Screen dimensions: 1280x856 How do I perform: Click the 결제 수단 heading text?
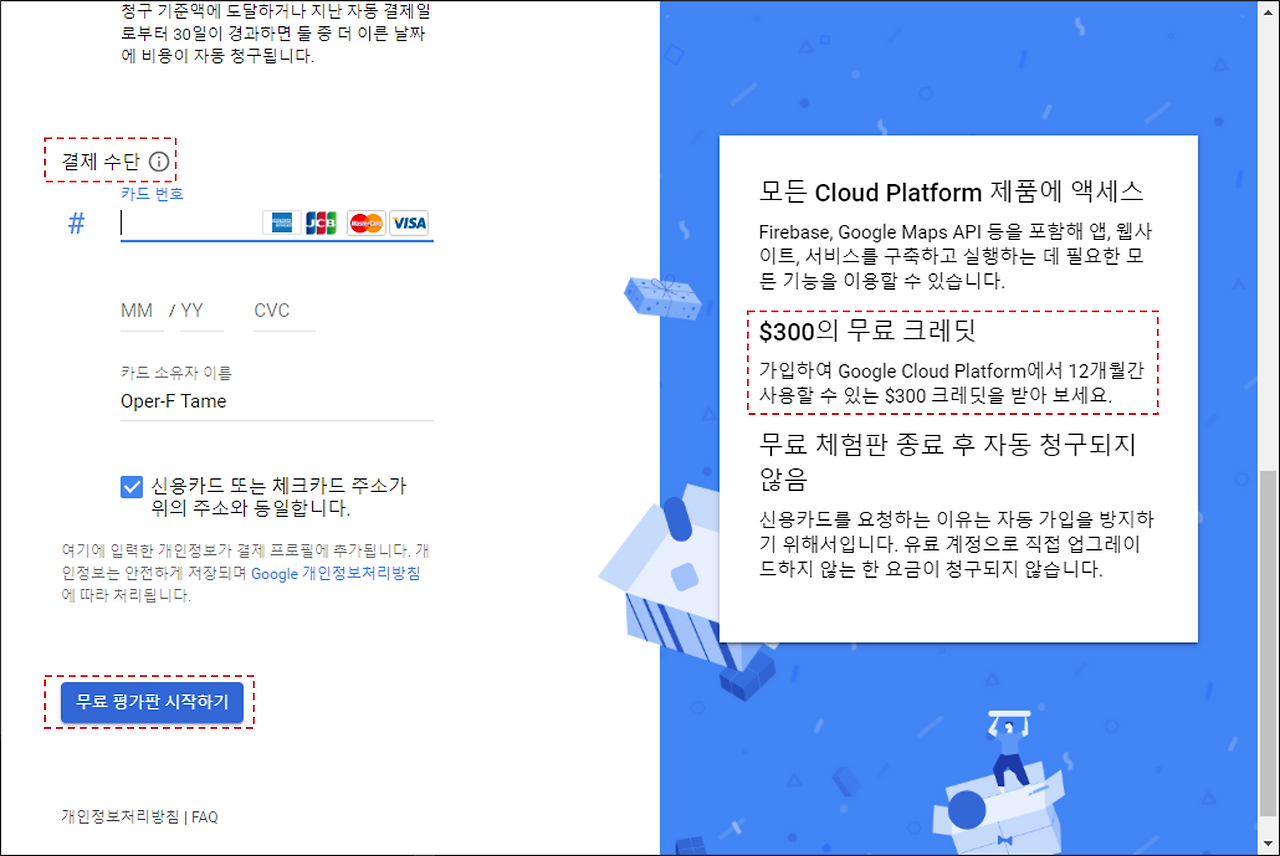click(x=101, y=162)
